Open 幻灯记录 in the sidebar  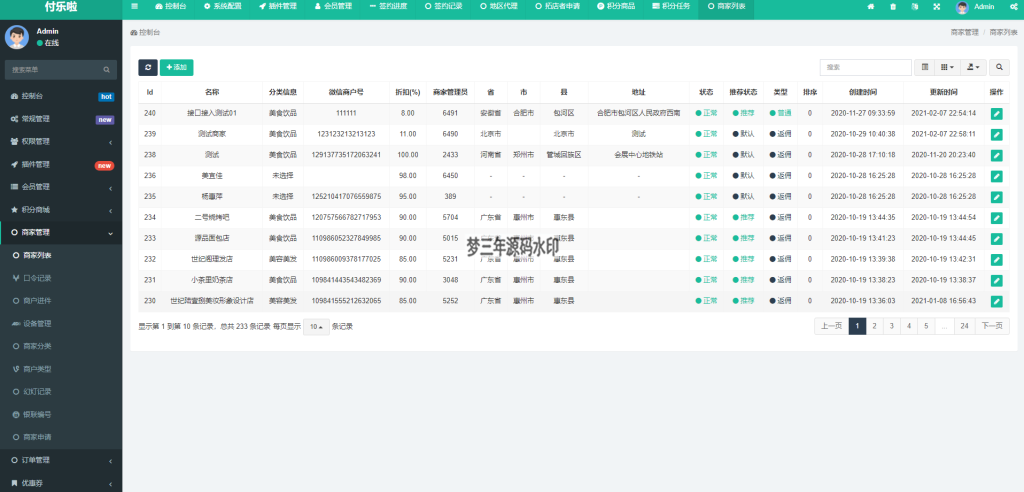[61, 392]
